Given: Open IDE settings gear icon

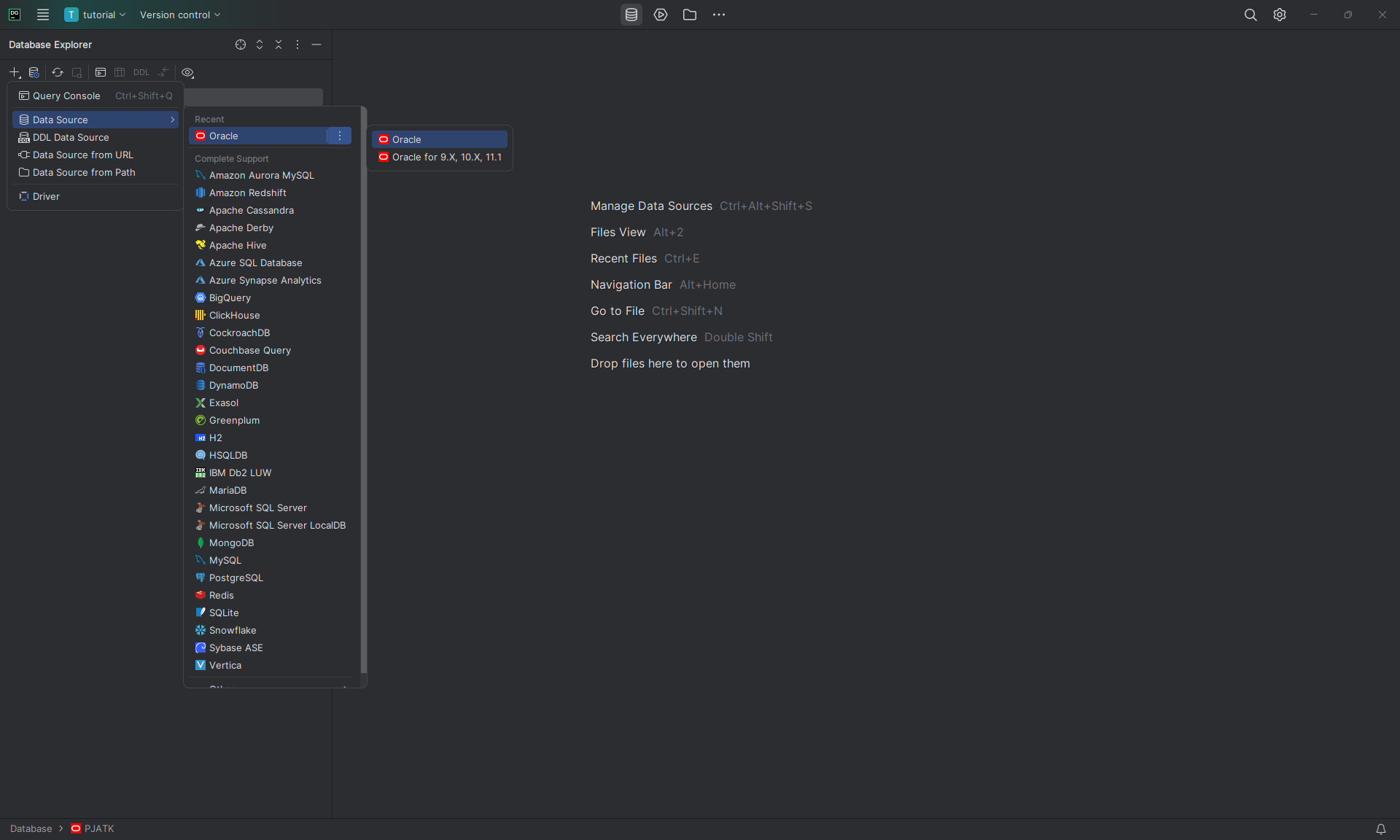Looking at the screenshot, I should 1280,15.
